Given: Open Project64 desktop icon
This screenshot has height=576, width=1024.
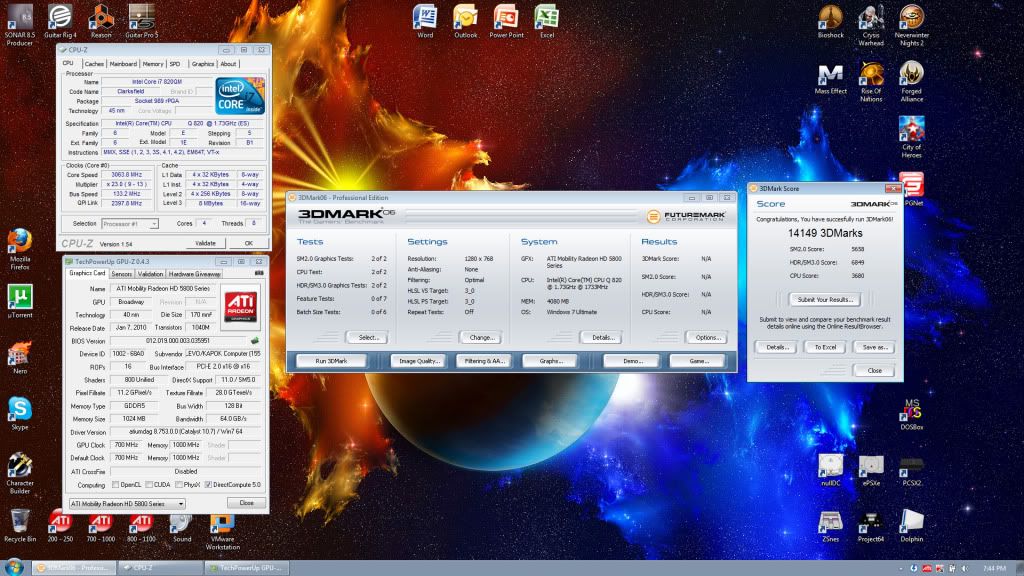Looking at the screenshot, I should 871,526.
